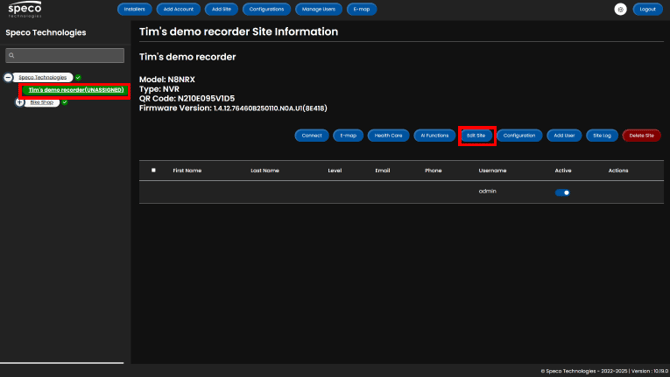
Task: Open the site's E-map button
Action: coord(348,135)
